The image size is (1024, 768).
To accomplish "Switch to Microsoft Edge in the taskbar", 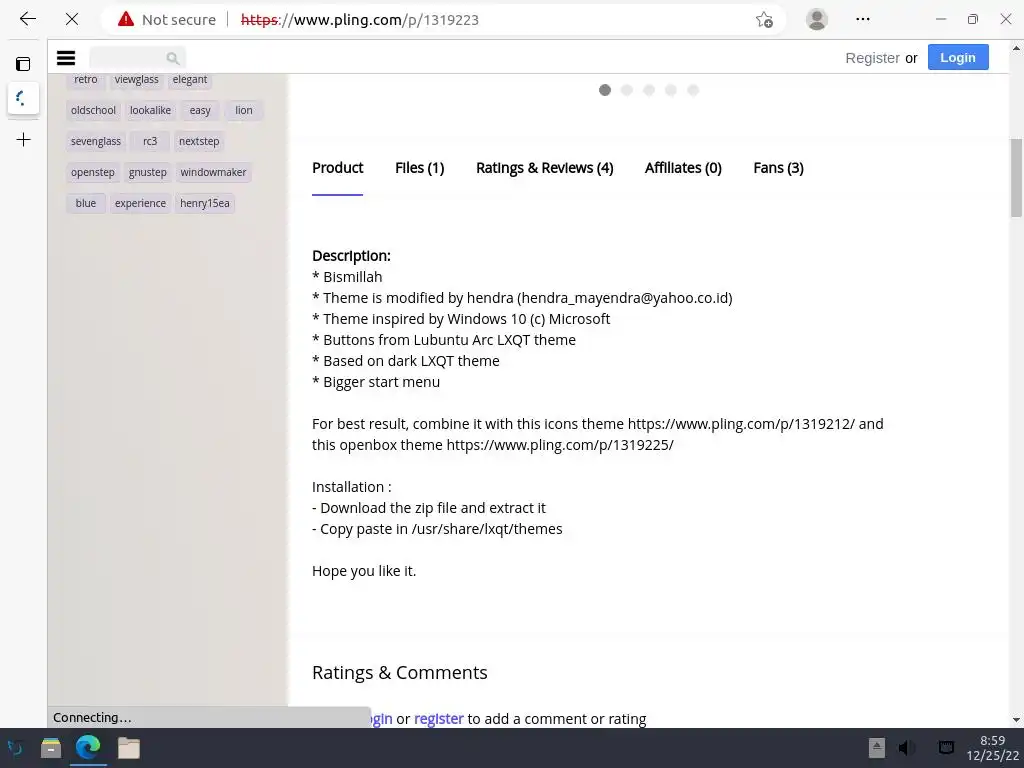I will pos(88,747).
